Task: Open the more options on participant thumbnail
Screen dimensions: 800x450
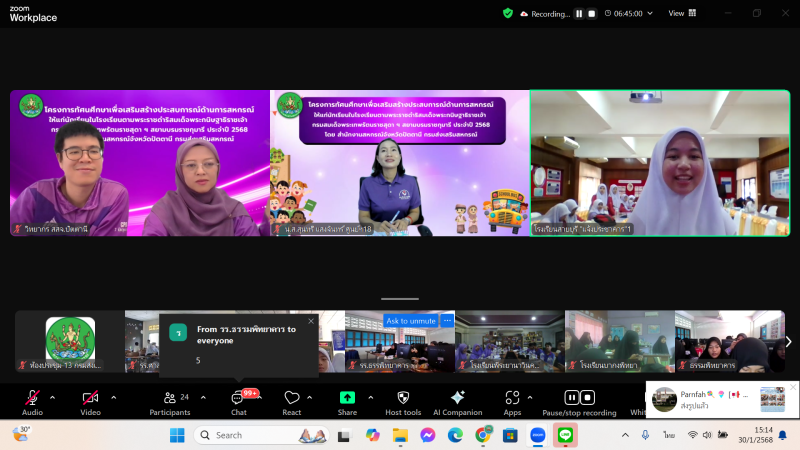Action: pyautogui.click(x=447, y=321)
